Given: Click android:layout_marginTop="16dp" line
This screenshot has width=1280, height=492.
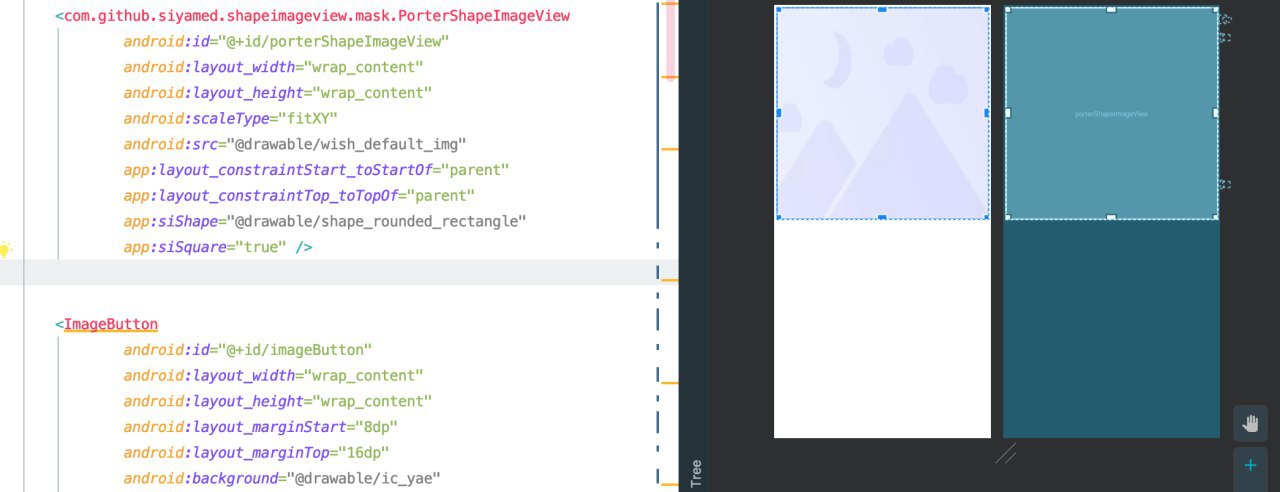Looking at the screenshot, I should pyautogui.click(x=256, y=453).
